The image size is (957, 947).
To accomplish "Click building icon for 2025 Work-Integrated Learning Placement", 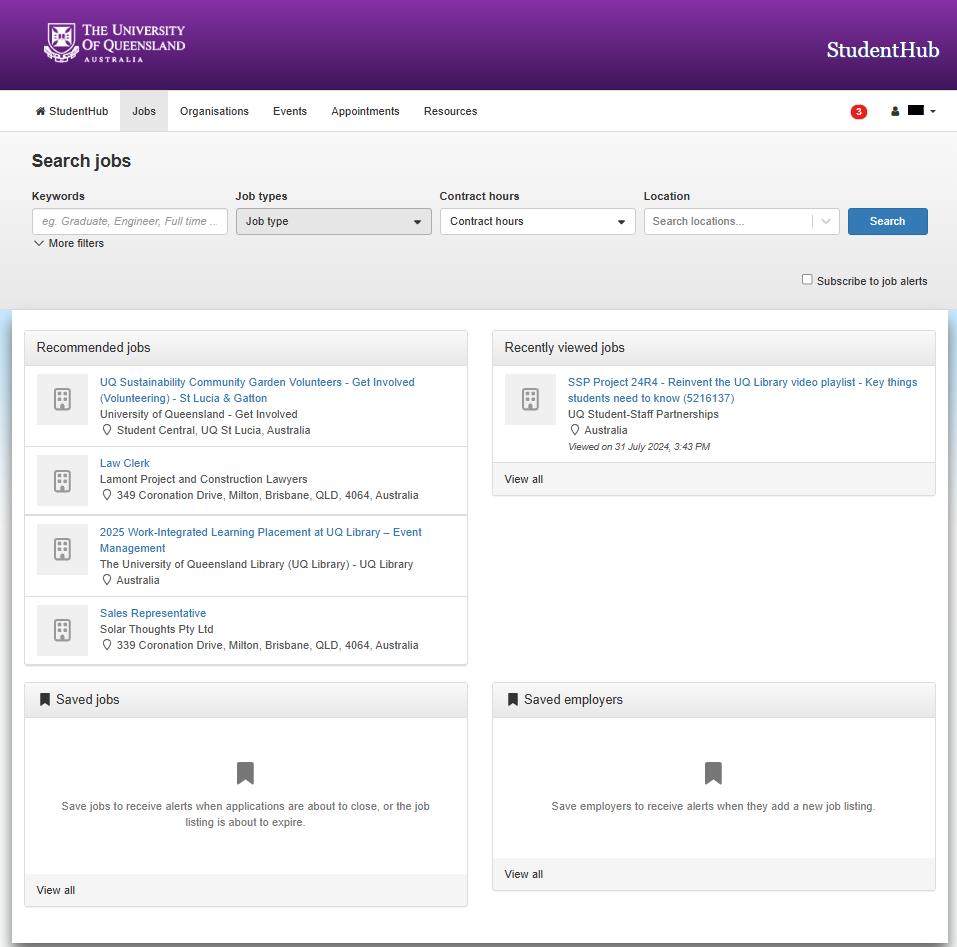I will coord(62,549).
